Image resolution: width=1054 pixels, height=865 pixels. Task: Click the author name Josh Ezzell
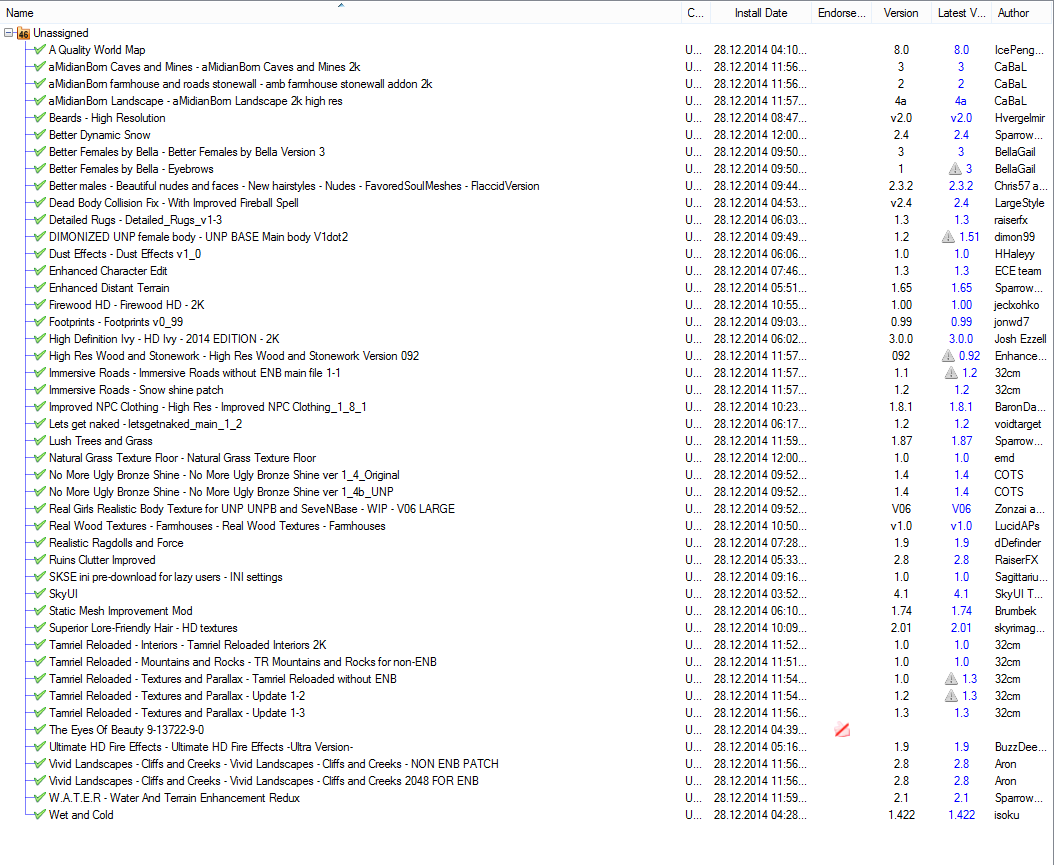click(1020, 339)
